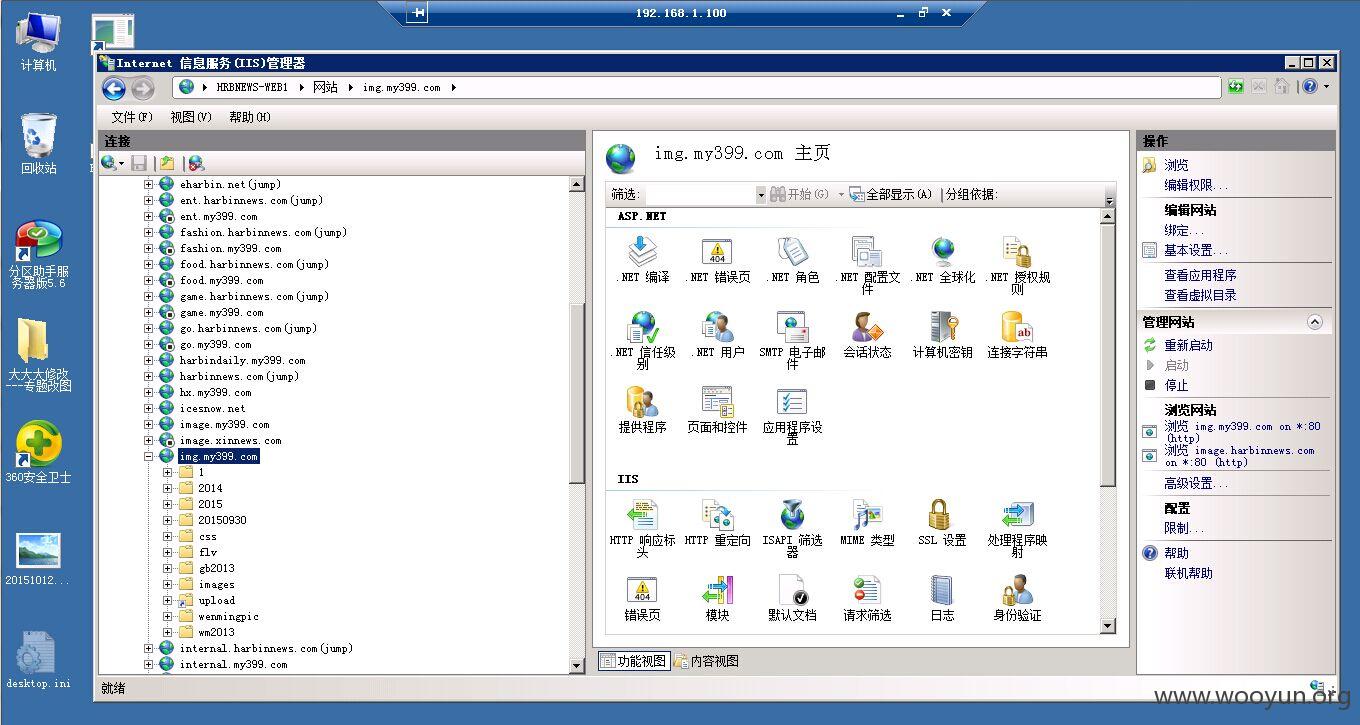The height and width of the screenshot is (725, 1360).
Task: Open the 计算机密钥 icon
Action: (942, 335)
